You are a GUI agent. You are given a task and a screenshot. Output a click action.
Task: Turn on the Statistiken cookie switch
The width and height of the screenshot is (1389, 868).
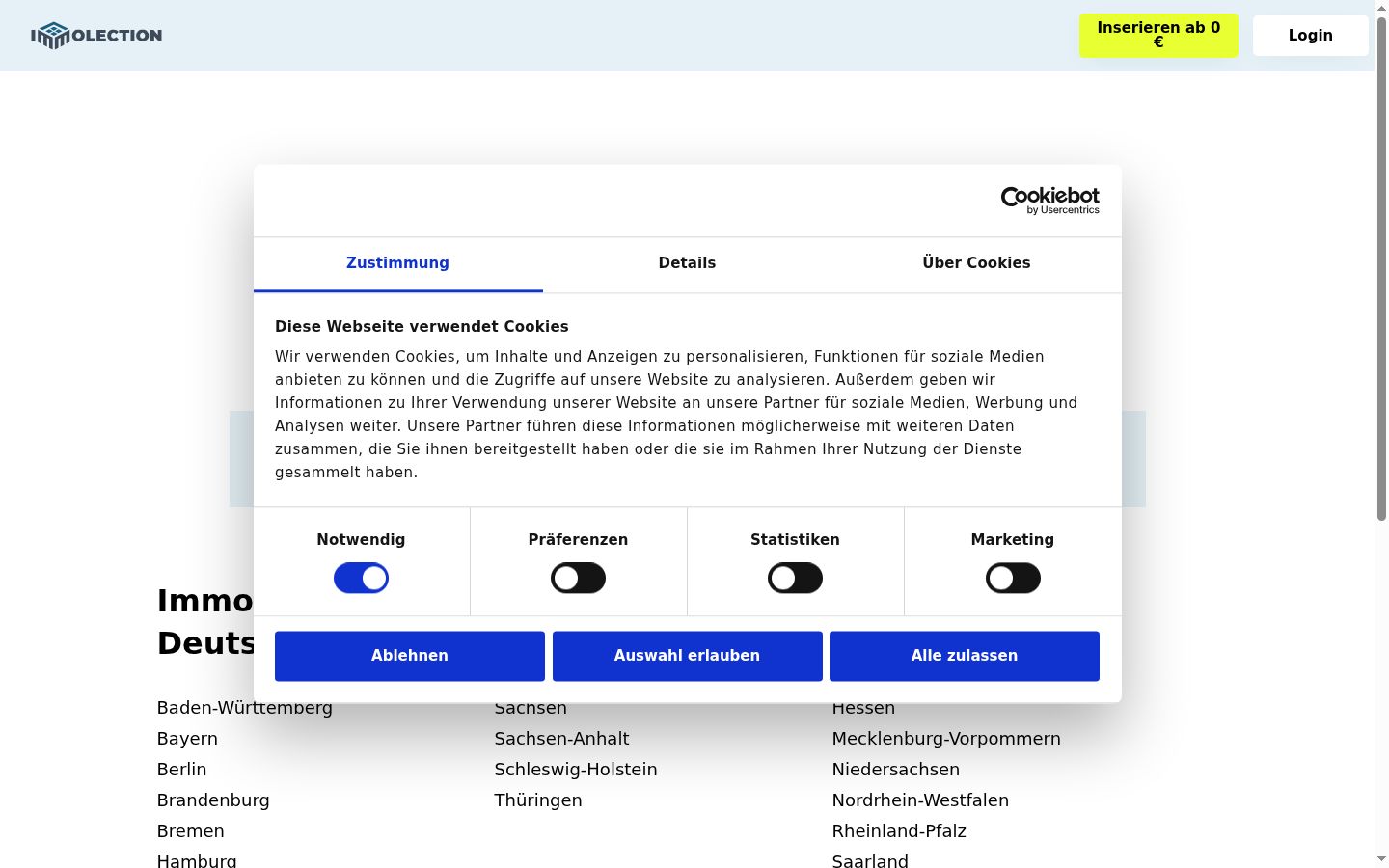tap(795, 578)
